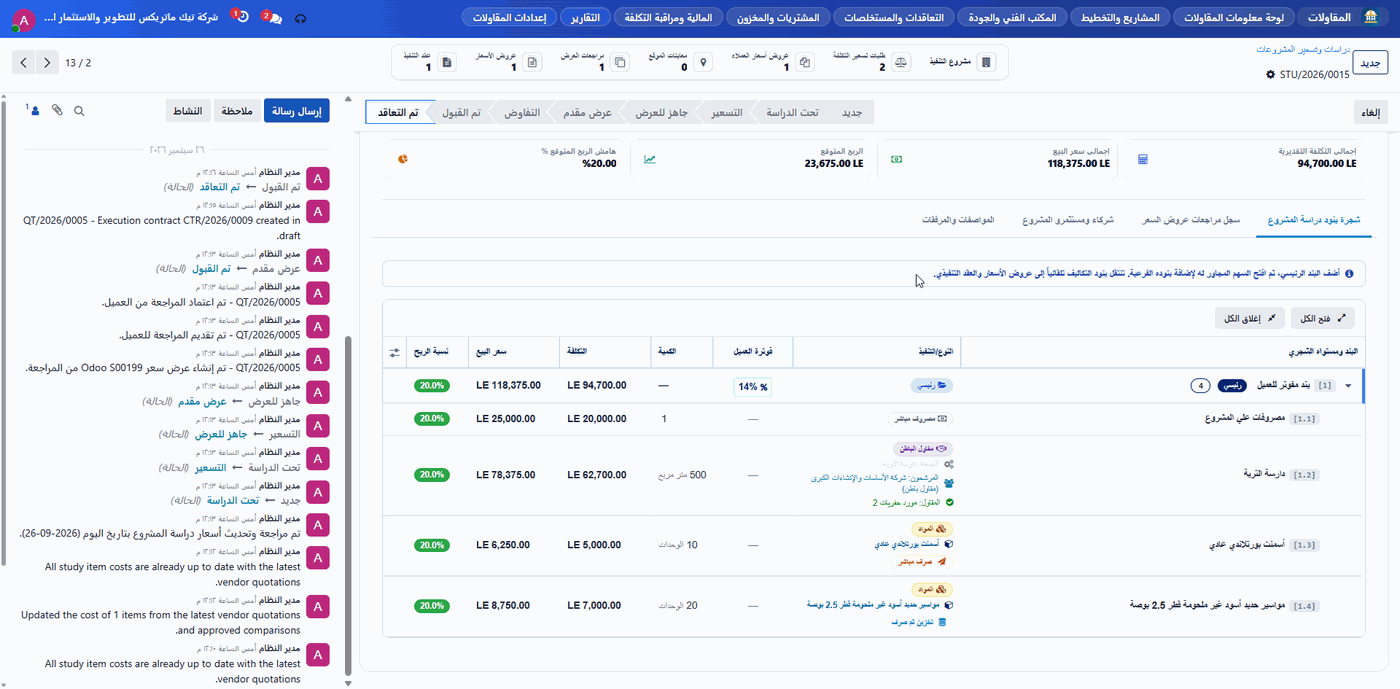1400x689 pixels.
Task: Search chatter messages with magnifier icon
Action: (x=79, y=111)
